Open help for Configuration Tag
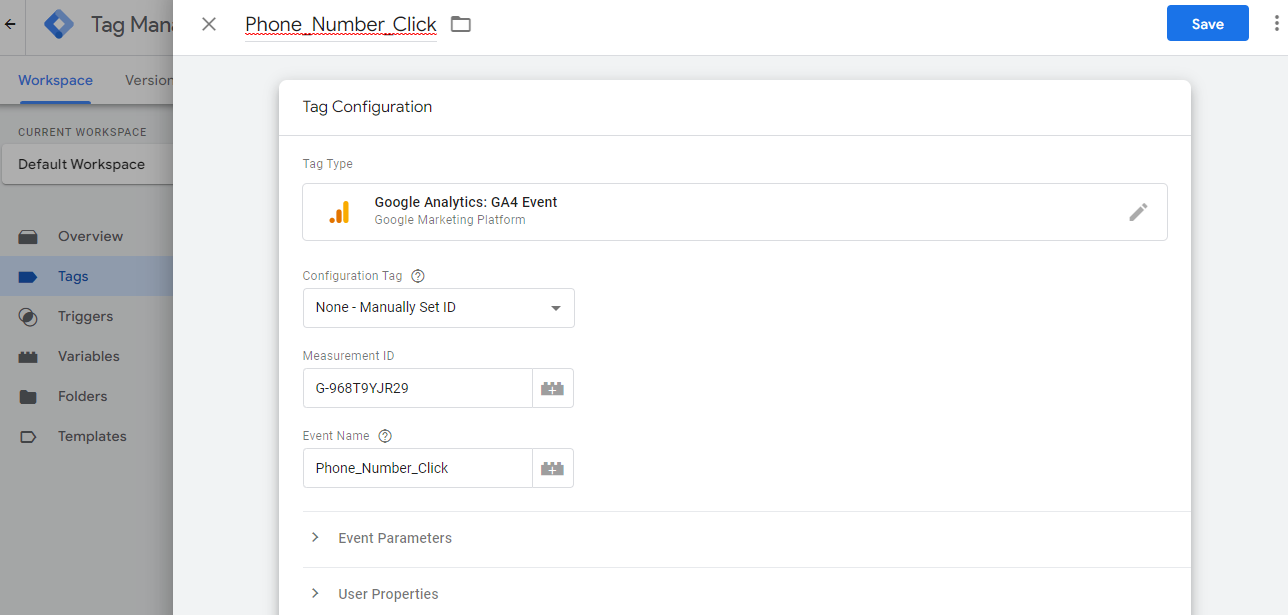The image size is (1288, 615). tap(418, 276)
